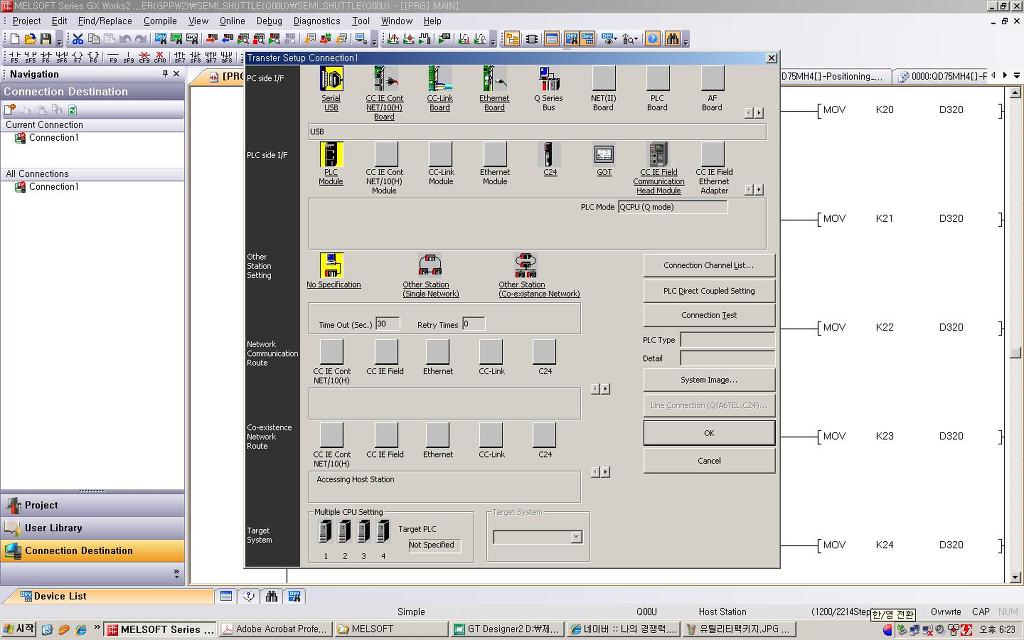Open the Connection Channel List
This screenshot has height=640, width=1024.
[x=709, y=265]
